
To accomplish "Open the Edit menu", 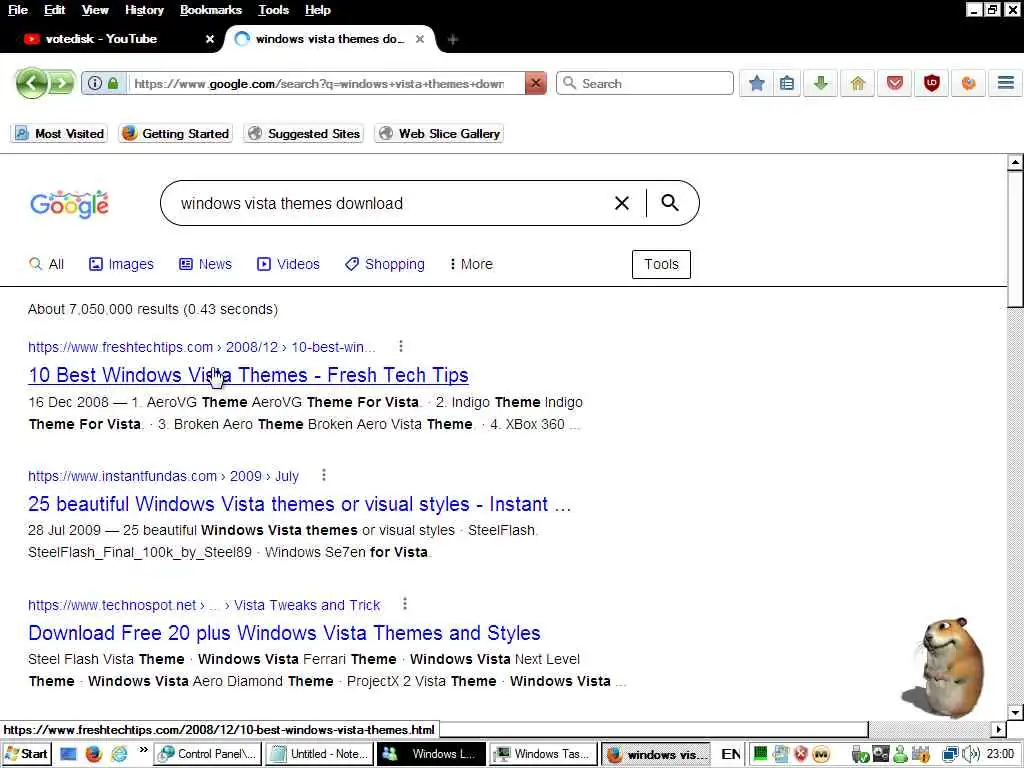I will (54, 10).
